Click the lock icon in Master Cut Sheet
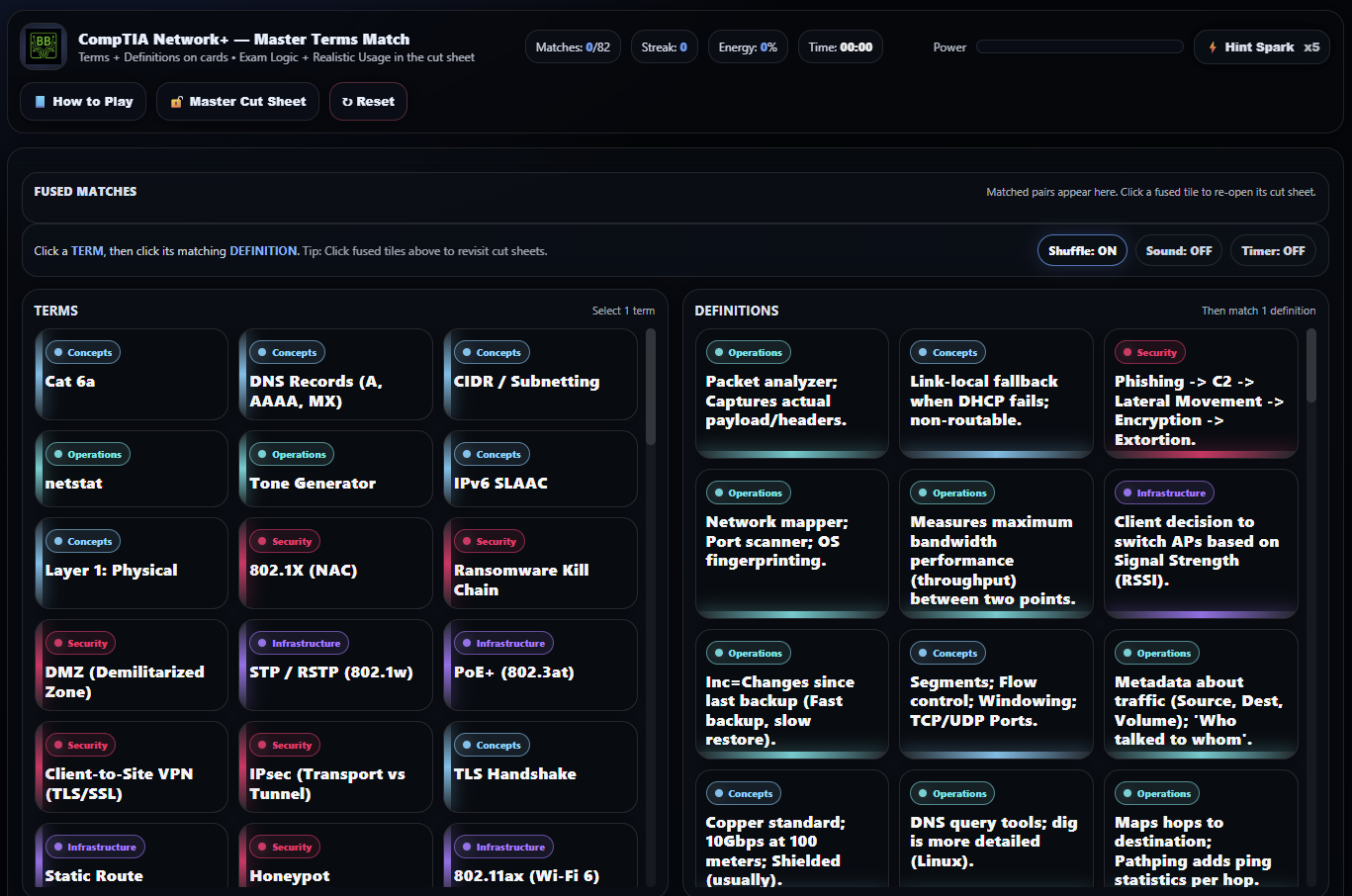The width and height of the screenshot is (1352, 896). (177, 102)
